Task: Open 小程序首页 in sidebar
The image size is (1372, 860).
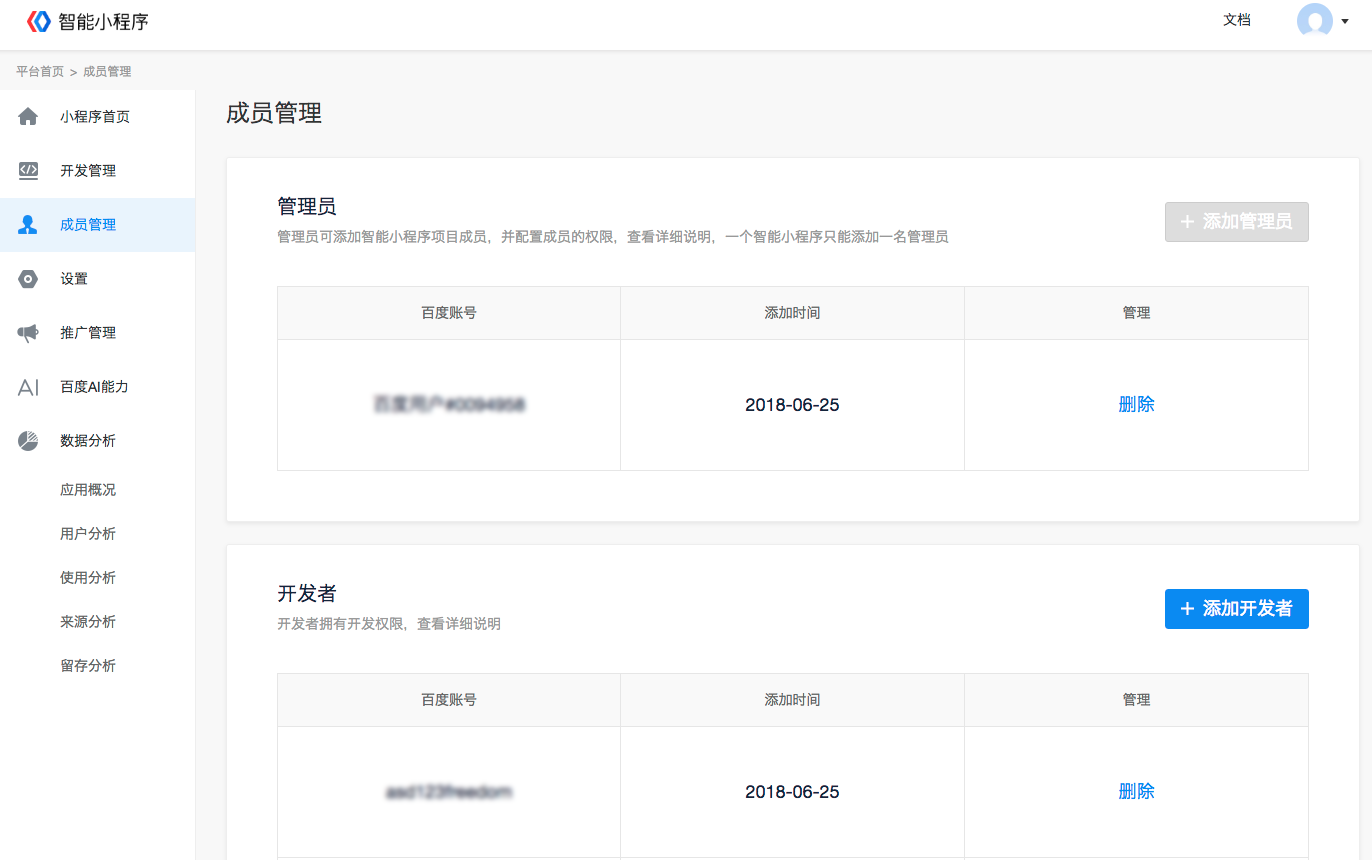Action: [97, 117]
